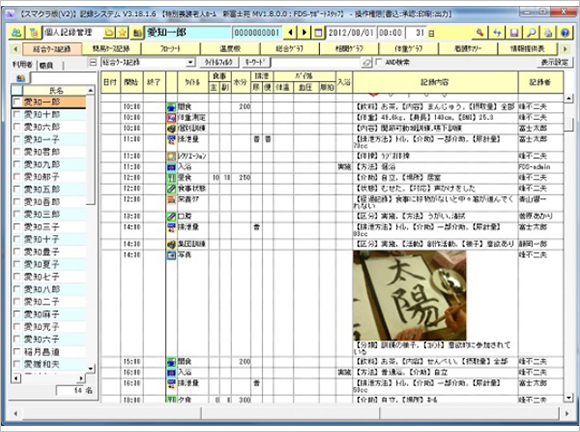This screenshot has width=580, height=432.
Task: Click the star favorites icon
Action: pyautogui.click(x=122, y=33)
